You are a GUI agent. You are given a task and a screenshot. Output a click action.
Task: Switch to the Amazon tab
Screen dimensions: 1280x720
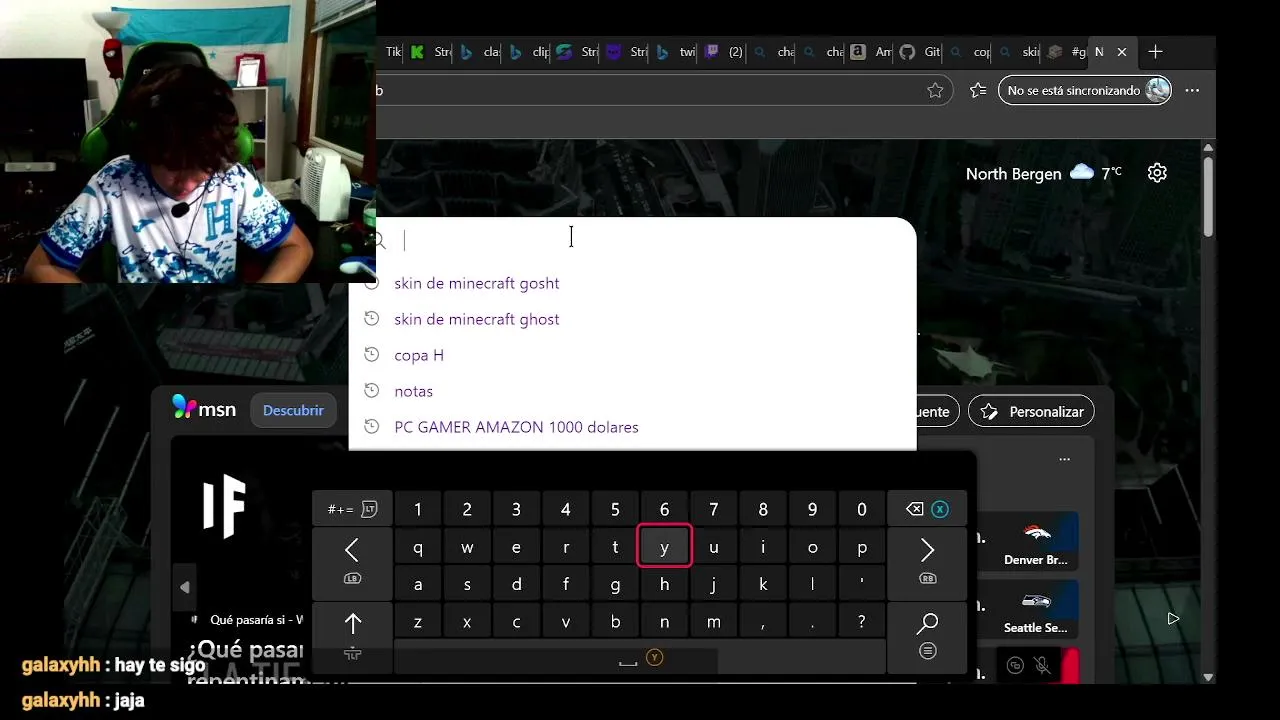click(x=872, y=52)
